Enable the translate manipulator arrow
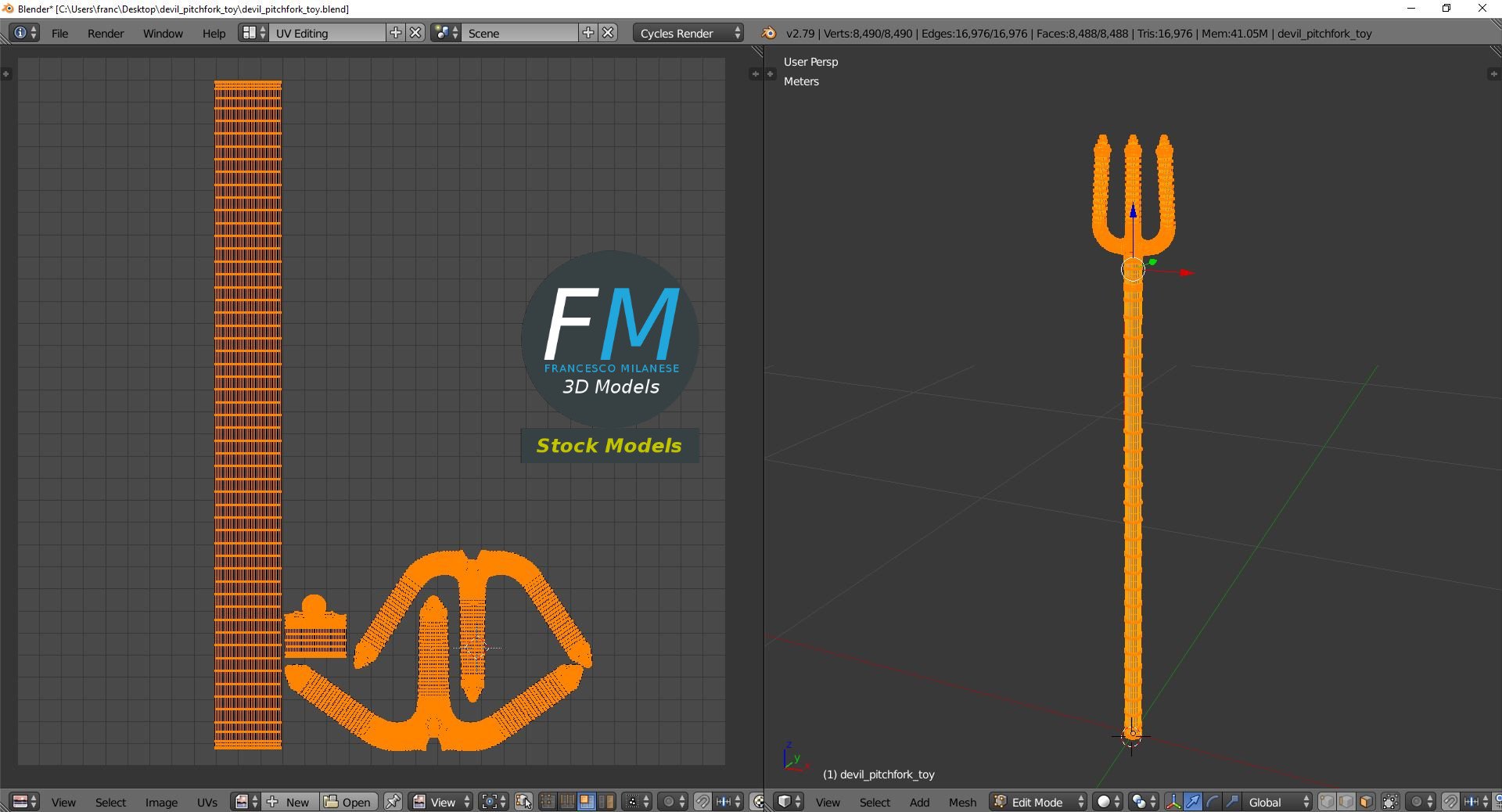 (x=1193, y=802)
